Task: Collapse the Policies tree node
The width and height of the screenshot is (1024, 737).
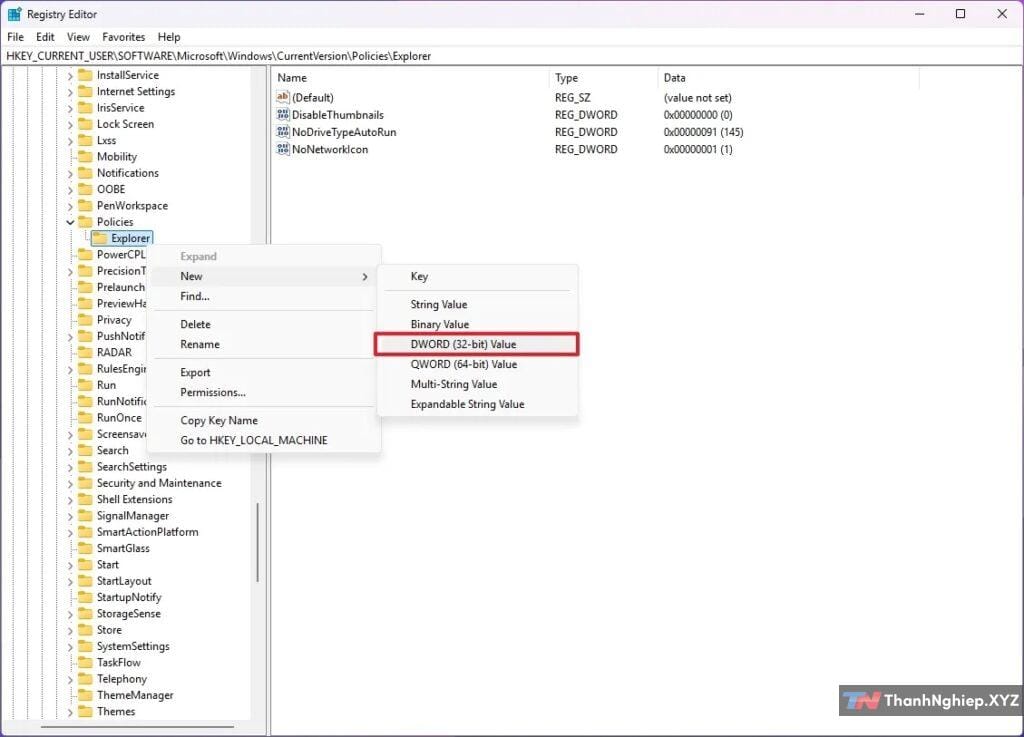Action: (71, 222)
